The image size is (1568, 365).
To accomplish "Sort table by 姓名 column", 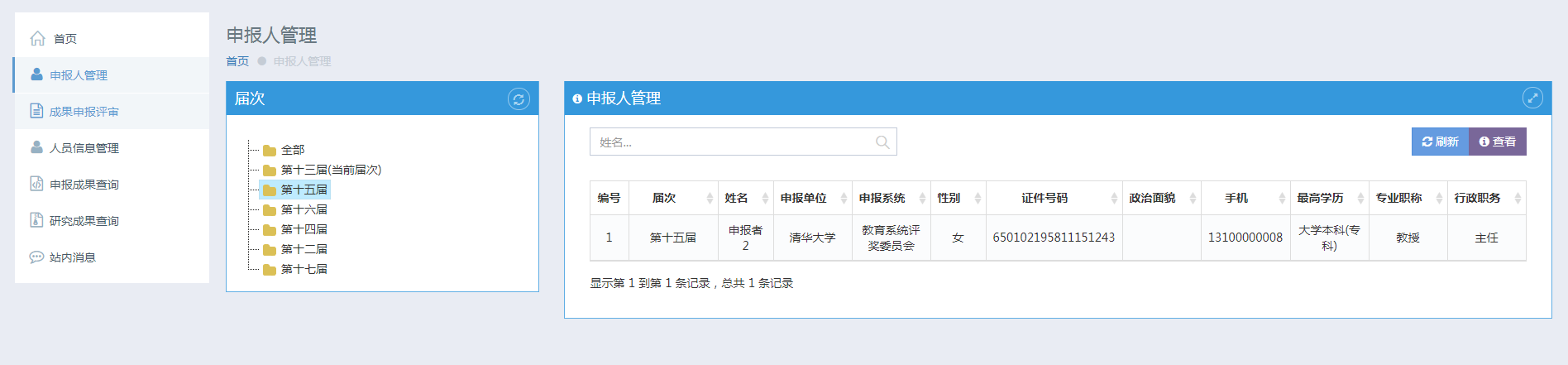I will [745, 198].
